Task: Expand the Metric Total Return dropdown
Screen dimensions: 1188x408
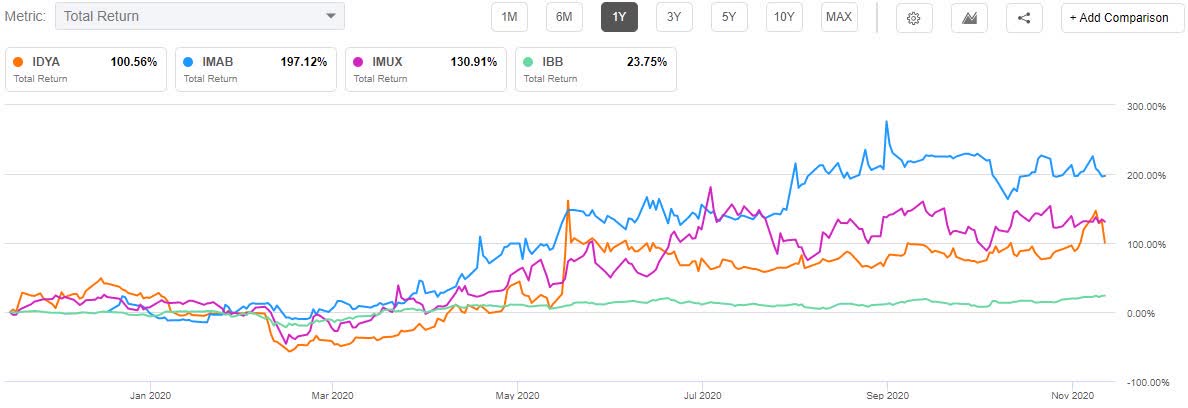Action: tap(200, 16)
